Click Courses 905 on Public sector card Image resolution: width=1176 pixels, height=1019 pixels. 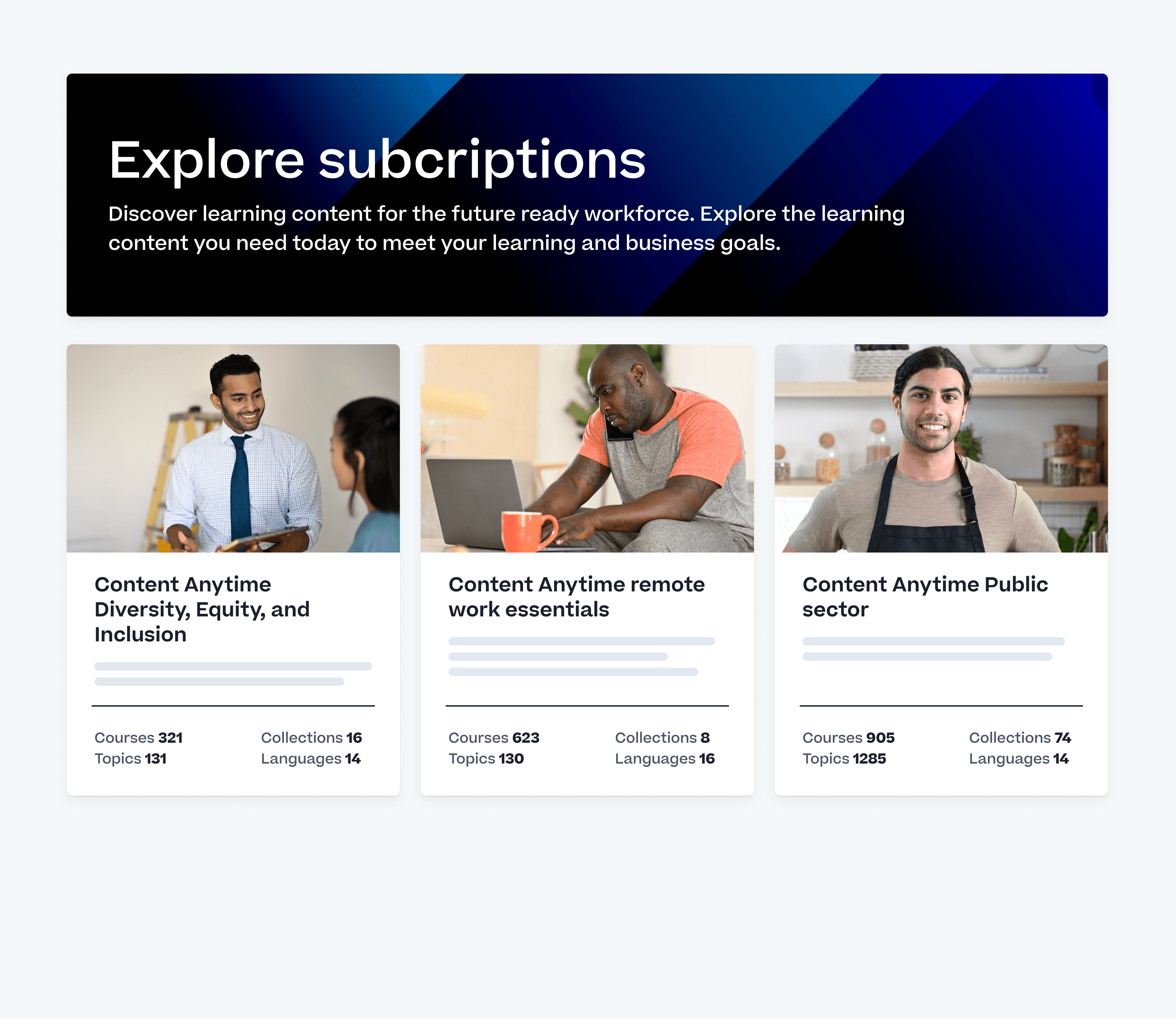[x=848, y=738]
